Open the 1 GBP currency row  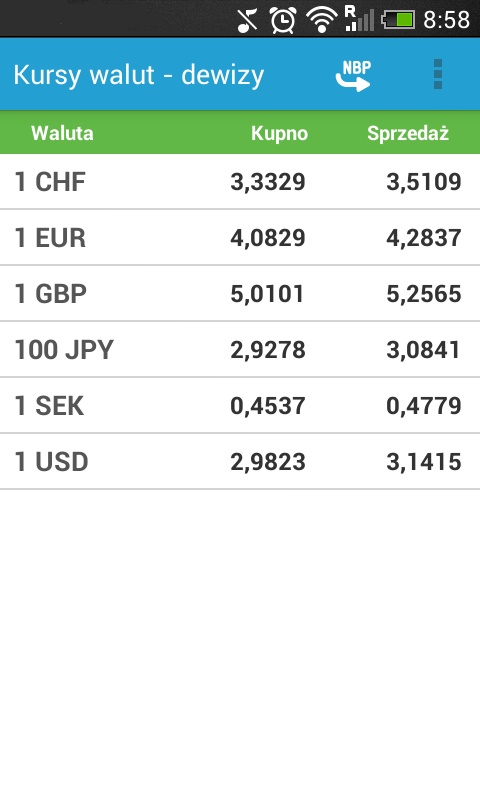(240, 294)
